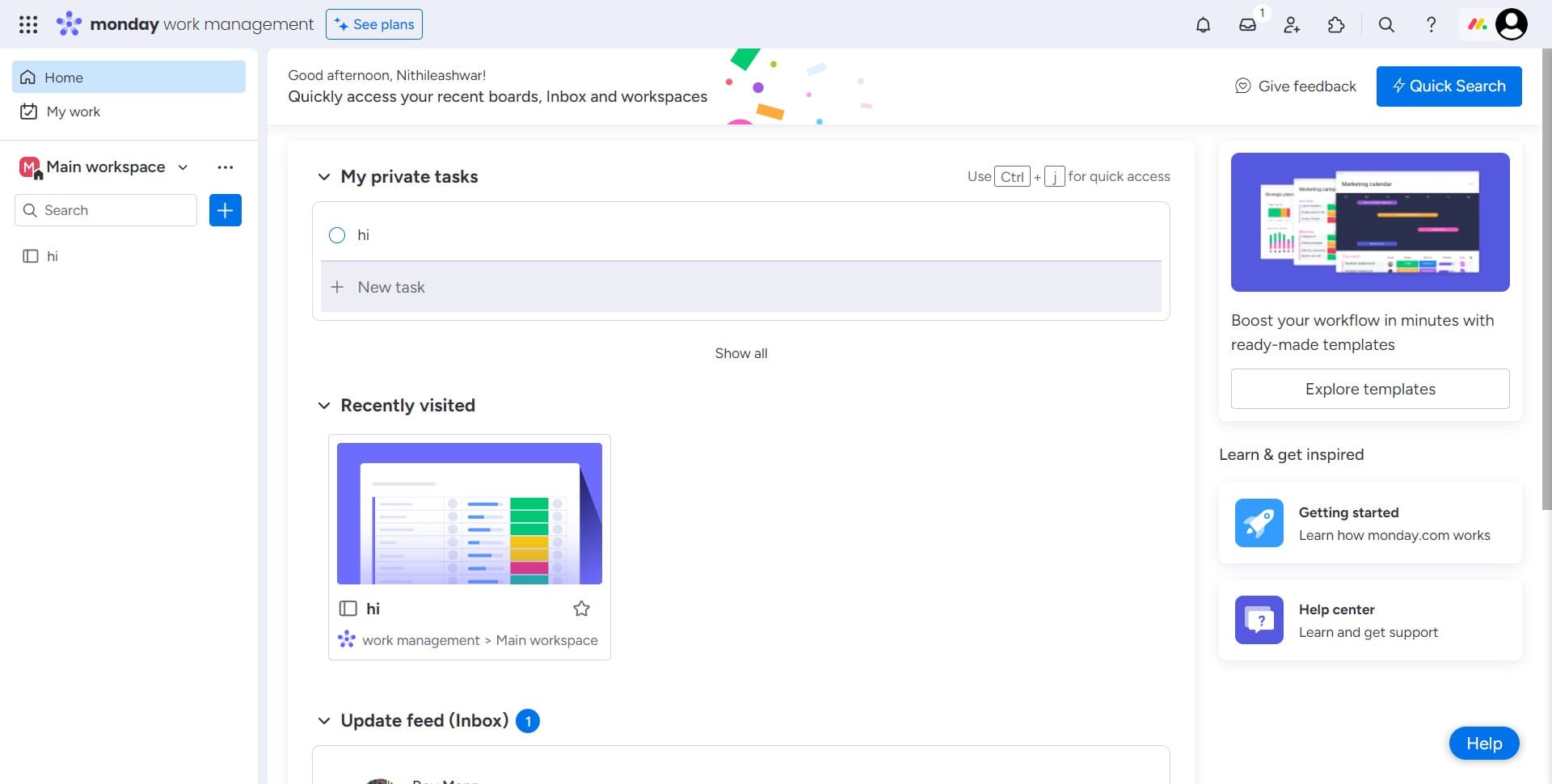Screen dimensions: 1552x784
Task: Favorite the 'hi' board with the star
Action: 581,609
